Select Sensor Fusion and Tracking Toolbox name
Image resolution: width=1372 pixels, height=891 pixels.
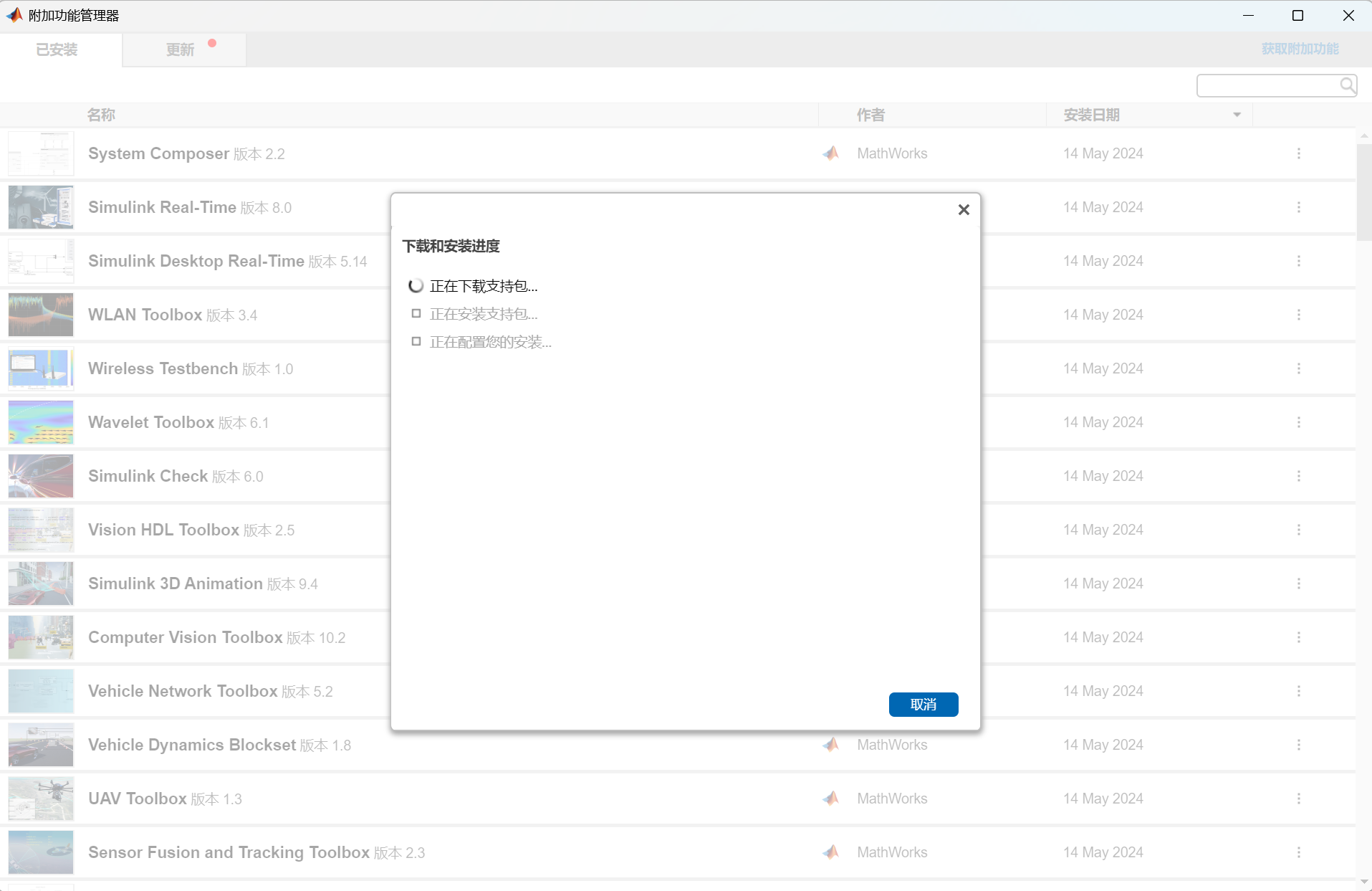click(229, 852)
